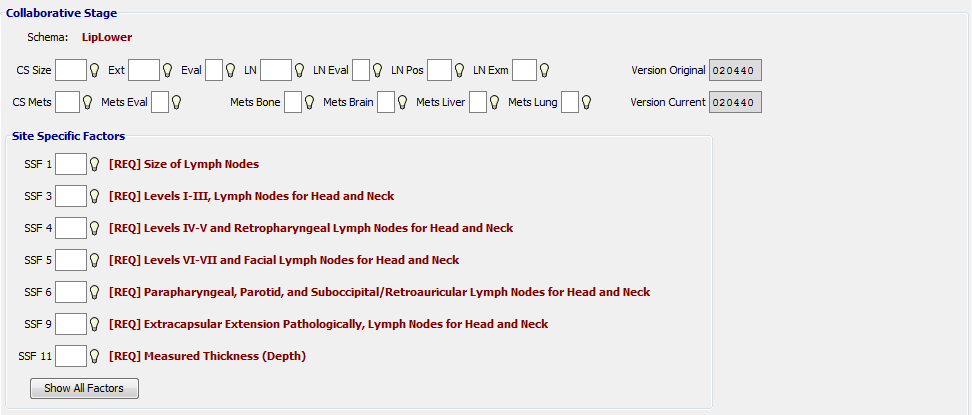Viewport: 972px width, 415px height.
Task: Open lightbulb lookup for CS Mets
Action: pyautogui.click(x=88, y=102)
